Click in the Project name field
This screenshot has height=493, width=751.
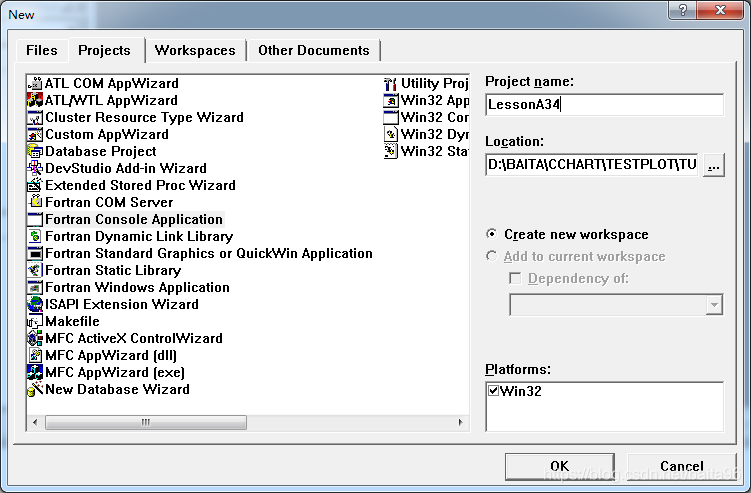604,104
